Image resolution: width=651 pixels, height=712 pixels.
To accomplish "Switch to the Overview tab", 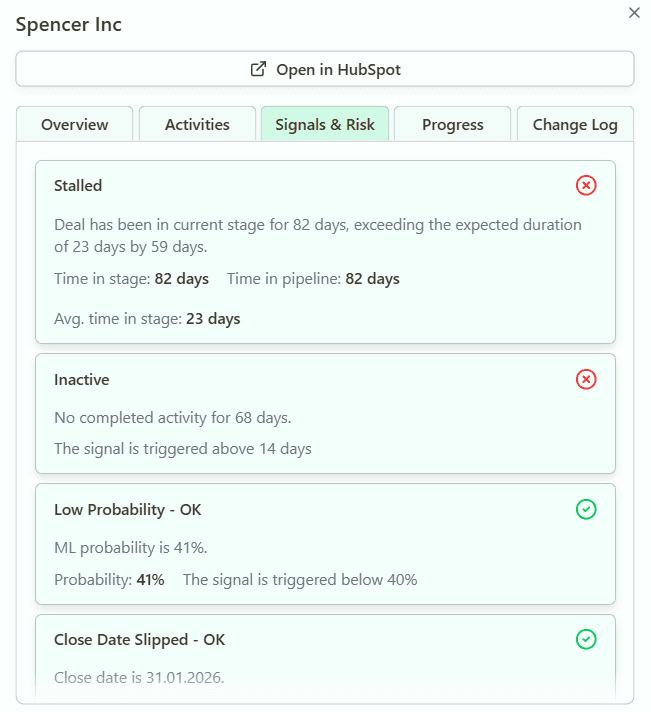I will pos(75,125).
